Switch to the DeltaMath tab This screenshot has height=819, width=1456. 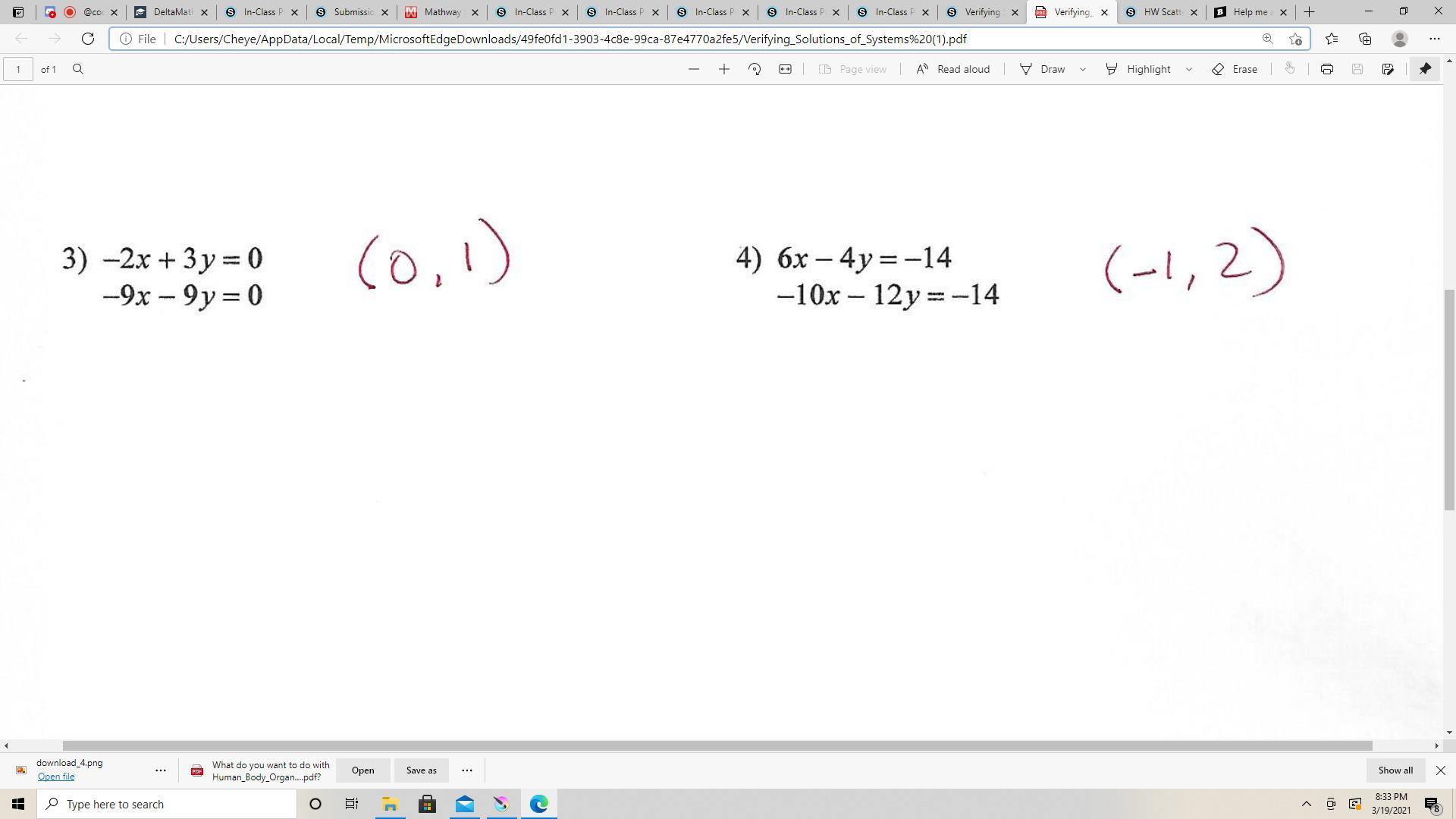coord(171,12)
